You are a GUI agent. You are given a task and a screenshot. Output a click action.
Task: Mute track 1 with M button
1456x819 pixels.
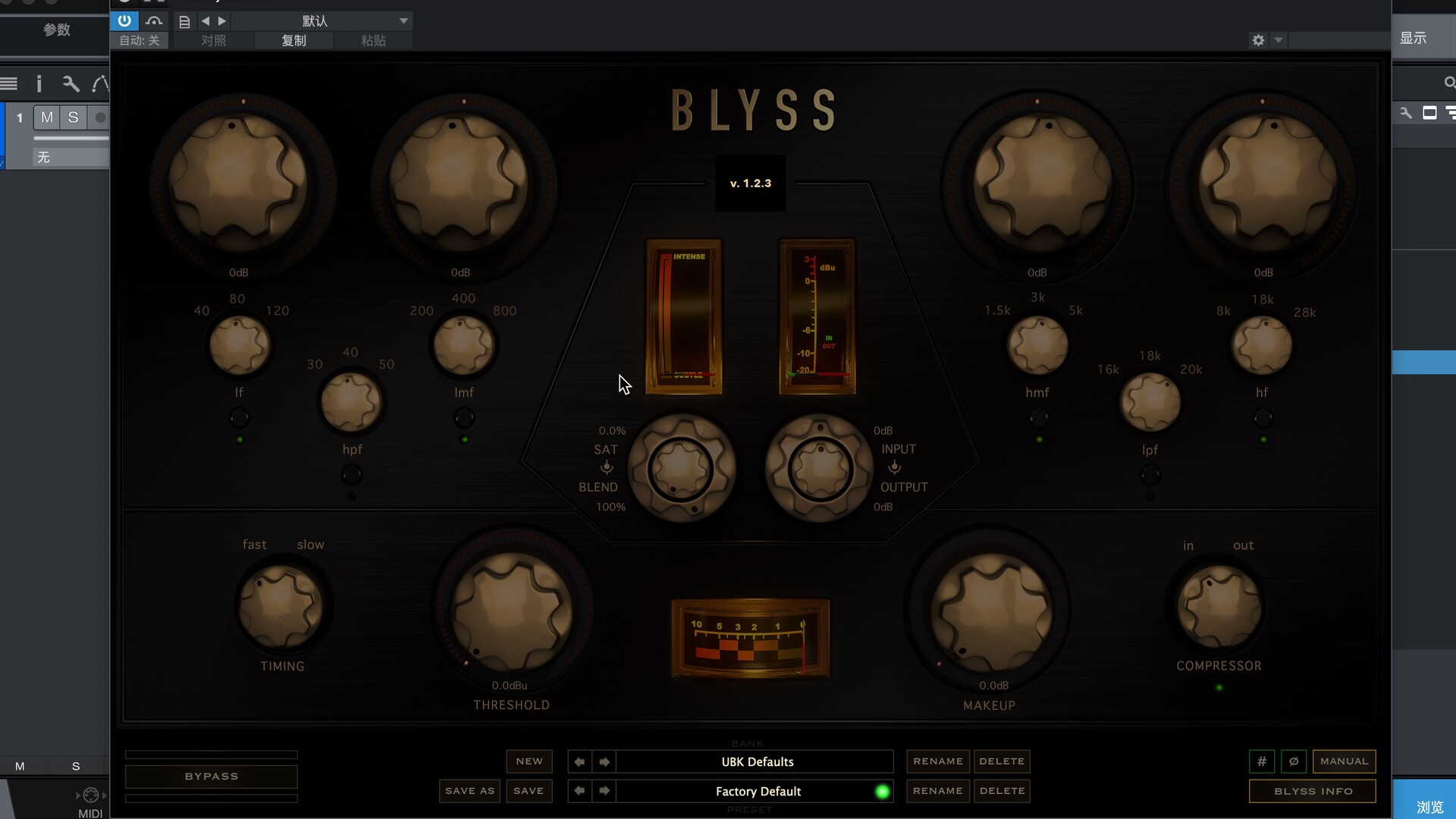coord(47,118)
